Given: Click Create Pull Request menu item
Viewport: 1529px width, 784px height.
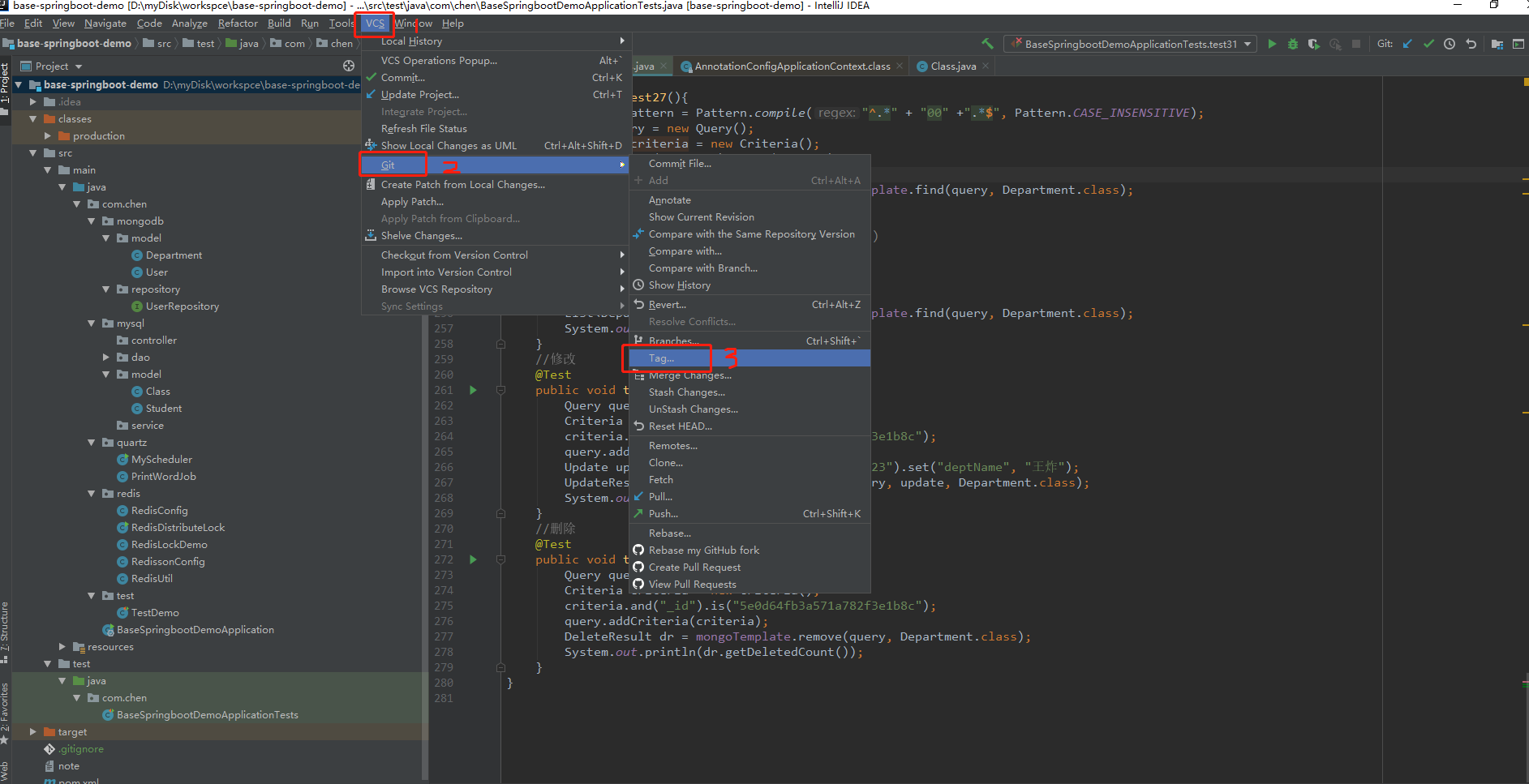Looking at the screenshot, I should coord(749,567).
